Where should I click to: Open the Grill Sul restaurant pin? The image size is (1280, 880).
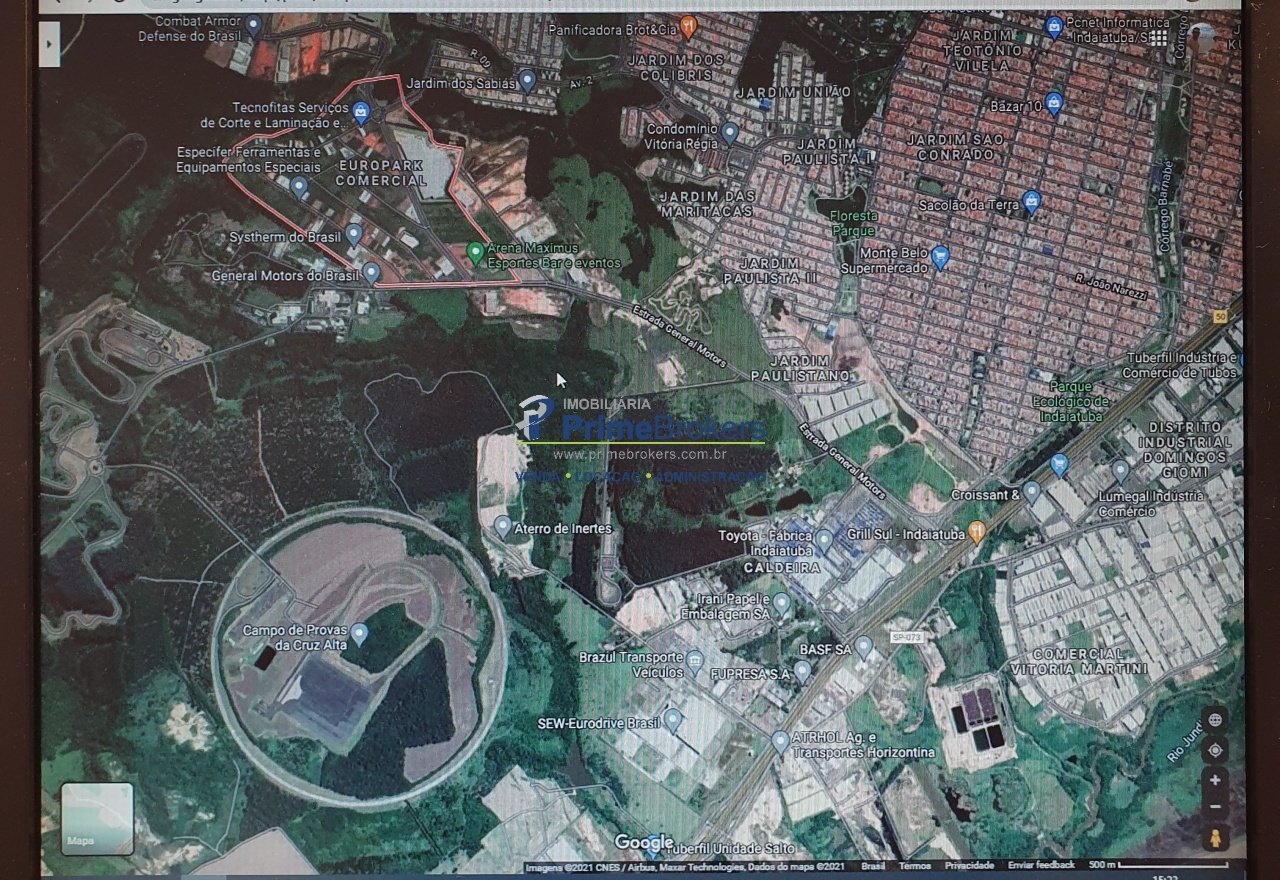977,532
